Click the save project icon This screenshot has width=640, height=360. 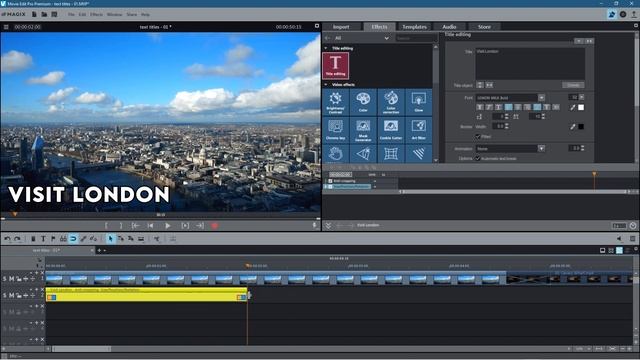(54, 14)
